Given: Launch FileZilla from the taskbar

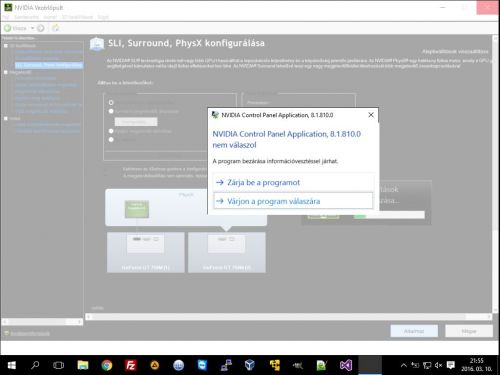Looking at the screenshot, I should coord(130,366).
